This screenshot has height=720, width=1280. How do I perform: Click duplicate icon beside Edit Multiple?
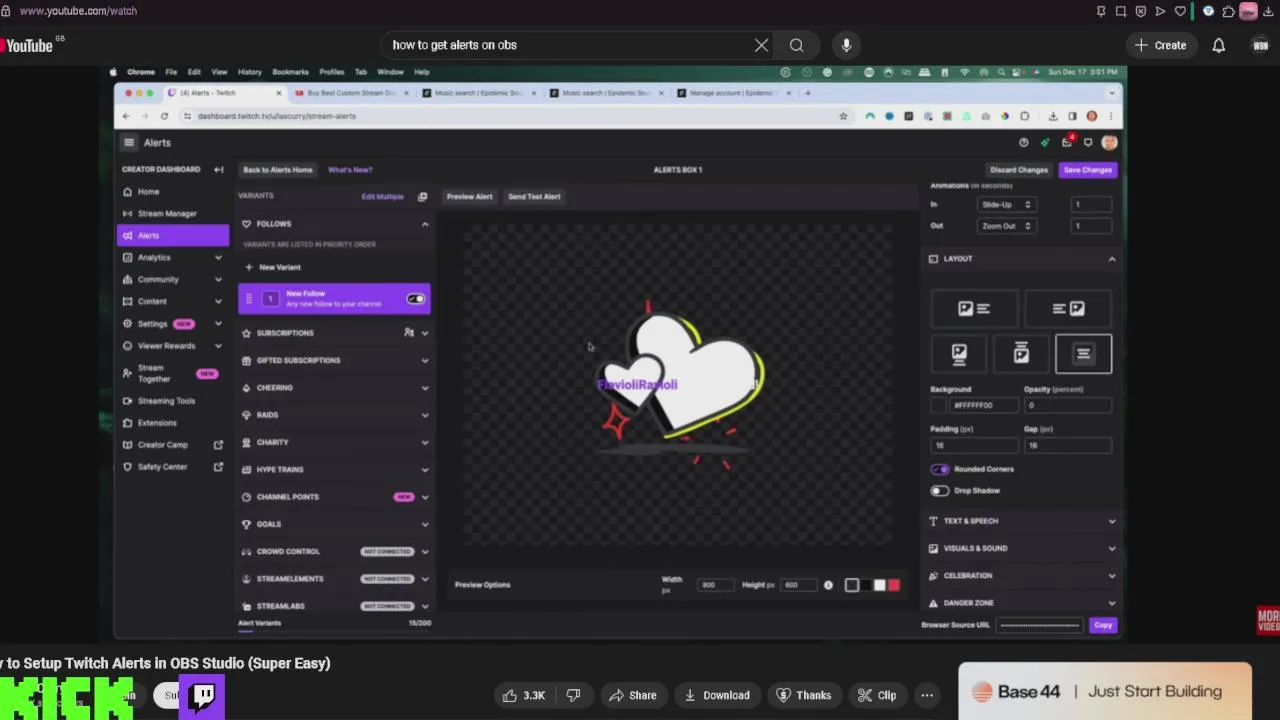pyautogui.click(x=422, y=197)
